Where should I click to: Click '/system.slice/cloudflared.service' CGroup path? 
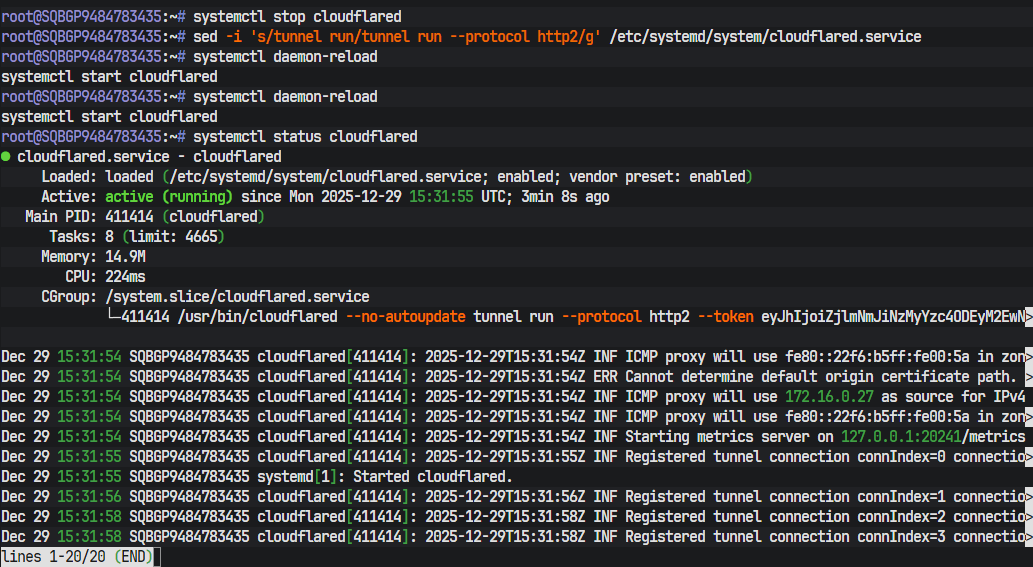tap(237, 296)
